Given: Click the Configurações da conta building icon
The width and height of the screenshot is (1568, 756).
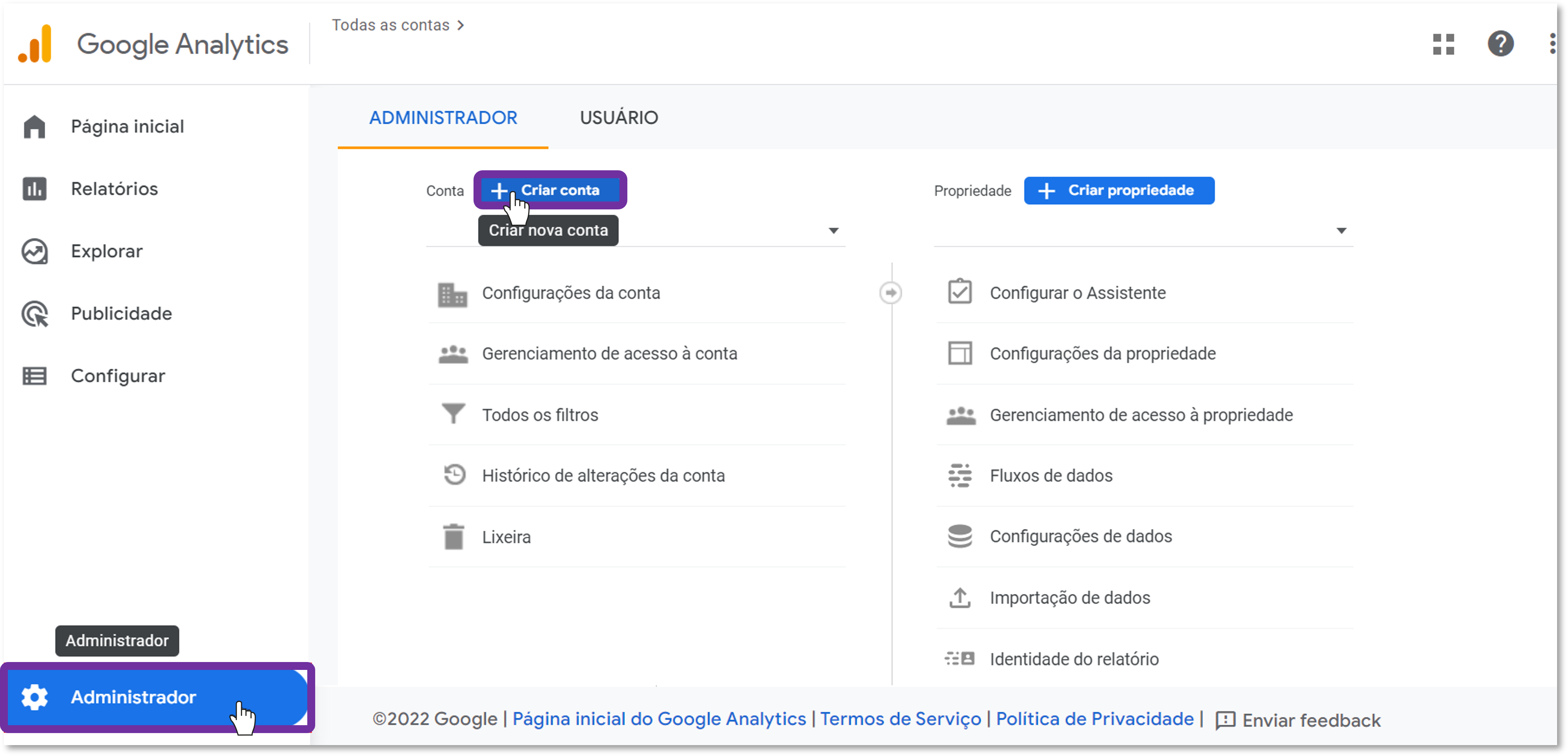Looking at the screenshot, I should pyautogui.click(x=452, y=294).
